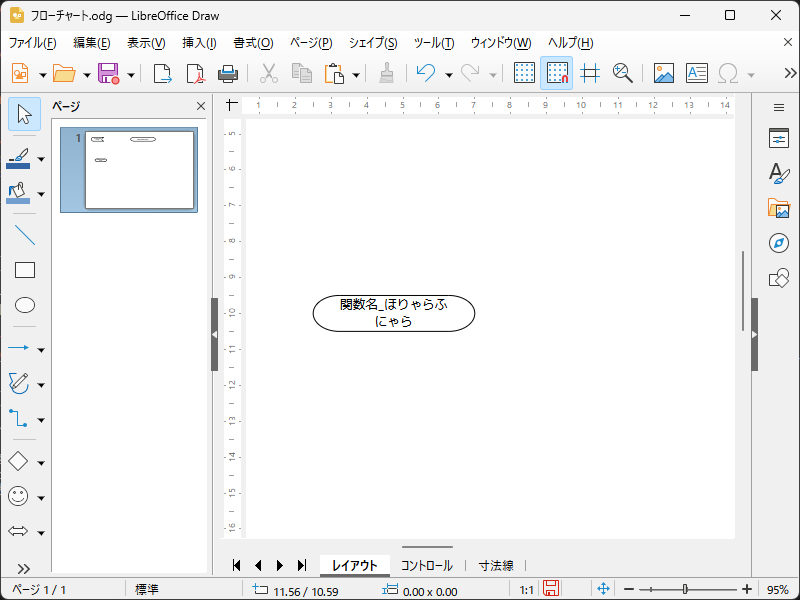Open dropdown next to New document icon
The width and height of the screenshot is (800, 600).
click(x=43, y=75)
